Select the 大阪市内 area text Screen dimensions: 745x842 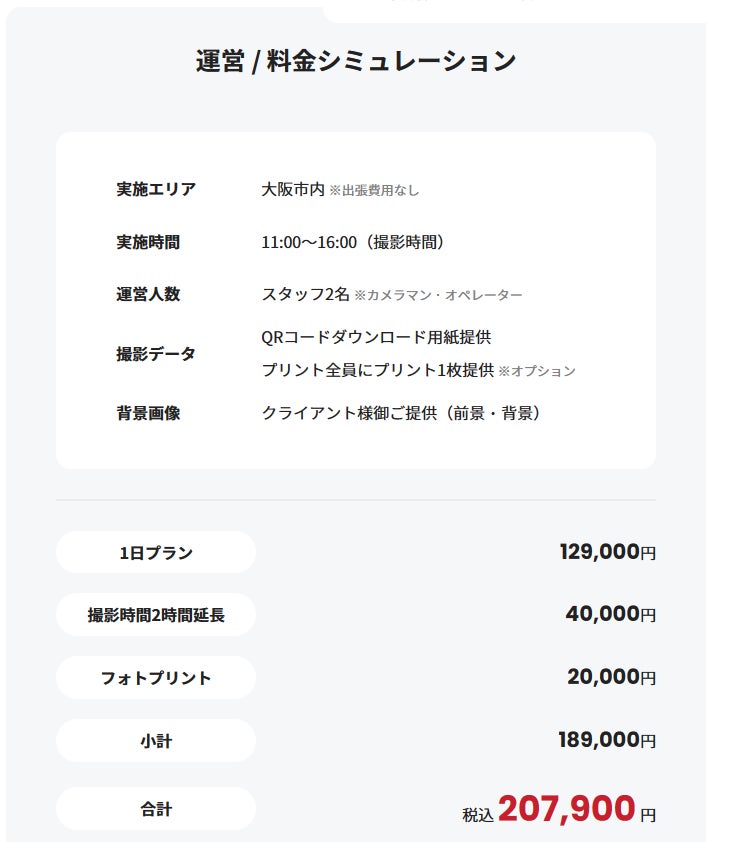pyautogui.click(x=293, y=189)
